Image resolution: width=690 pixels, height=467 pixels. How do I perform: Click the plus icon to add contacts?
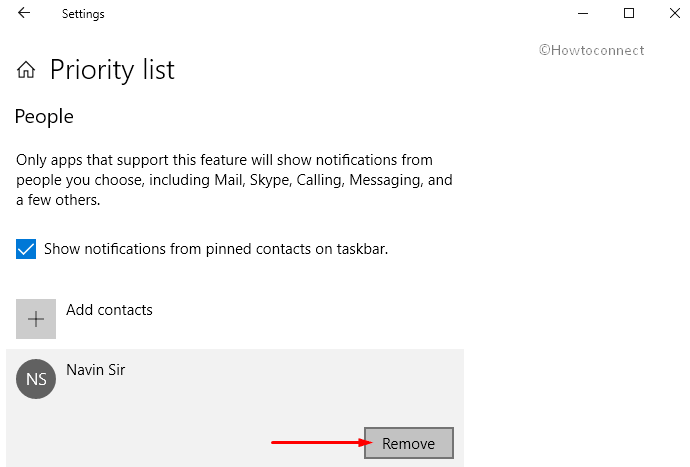coord(36,319)
